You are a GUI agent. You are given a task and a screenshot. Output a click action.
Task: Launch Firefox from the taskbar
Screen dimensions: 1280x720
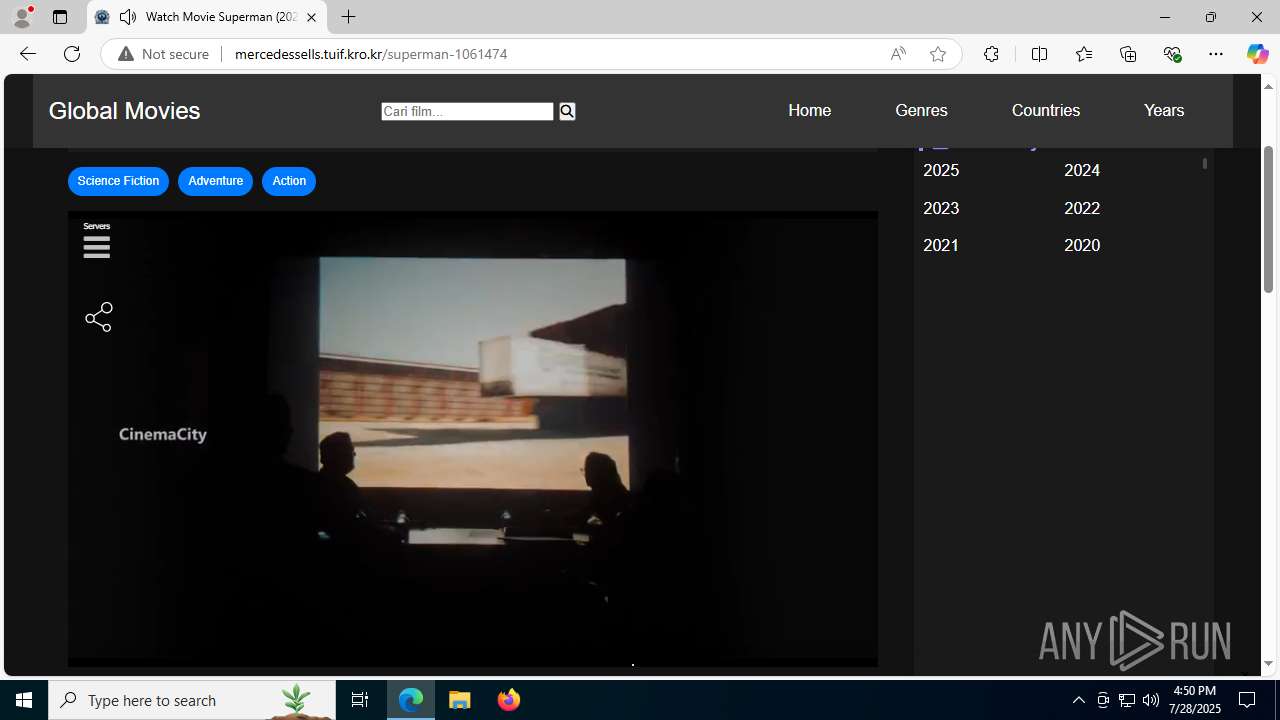pyautogui.click(x=509, y=700)
